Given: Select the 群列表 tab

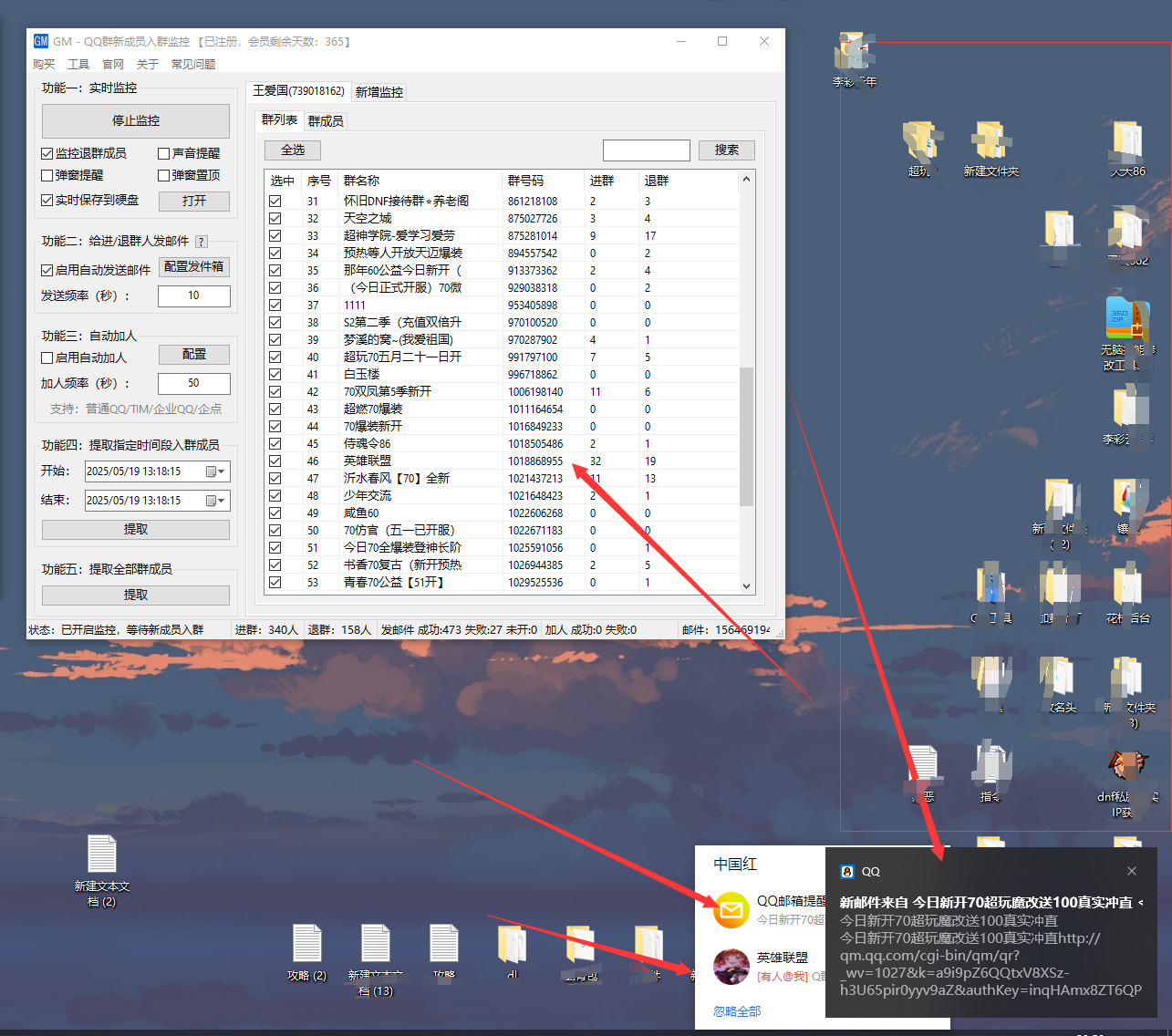Looking at the screenshot, I should click(x=279, y=119).
